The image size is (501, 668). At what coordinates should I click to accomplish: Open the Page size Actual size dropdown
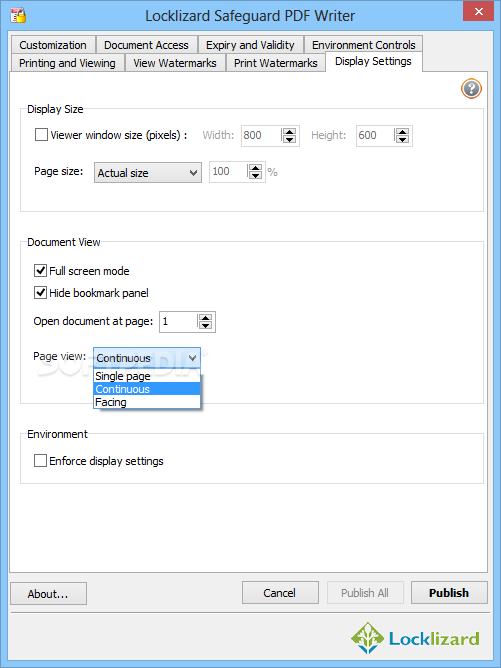(x=148, y=173)
